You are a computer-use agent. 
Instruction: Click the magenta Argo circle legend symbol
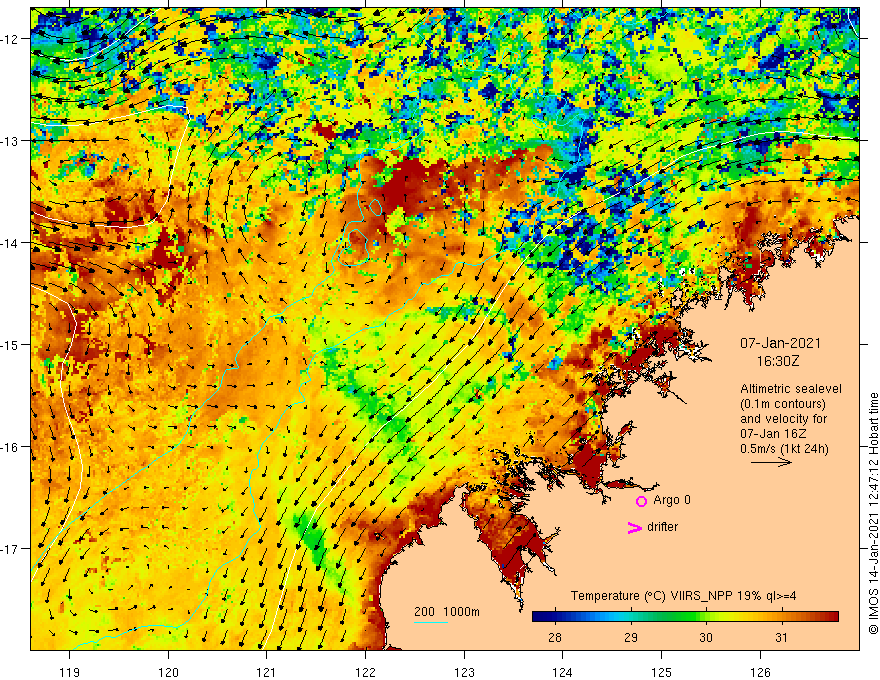click(641, 501)
